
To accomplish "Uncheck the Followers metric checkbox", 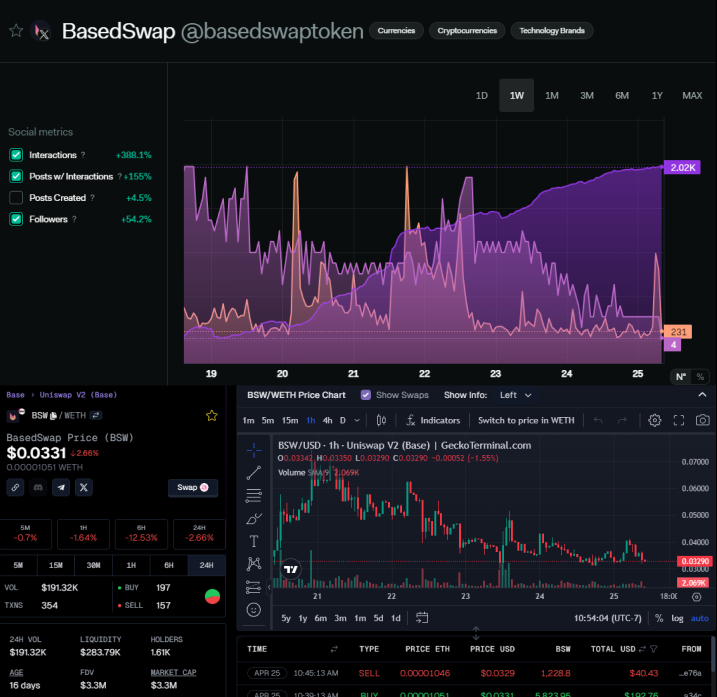I will tap(16, 219).
